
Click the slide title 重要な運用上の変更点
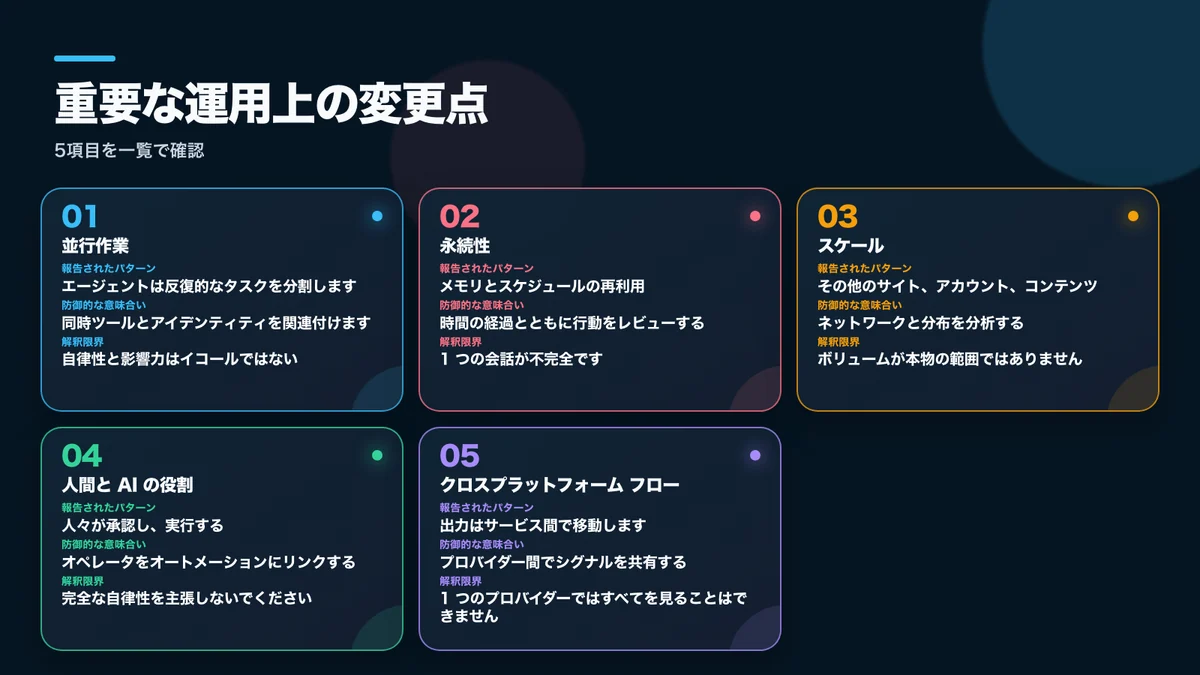[x=271, y=105]
